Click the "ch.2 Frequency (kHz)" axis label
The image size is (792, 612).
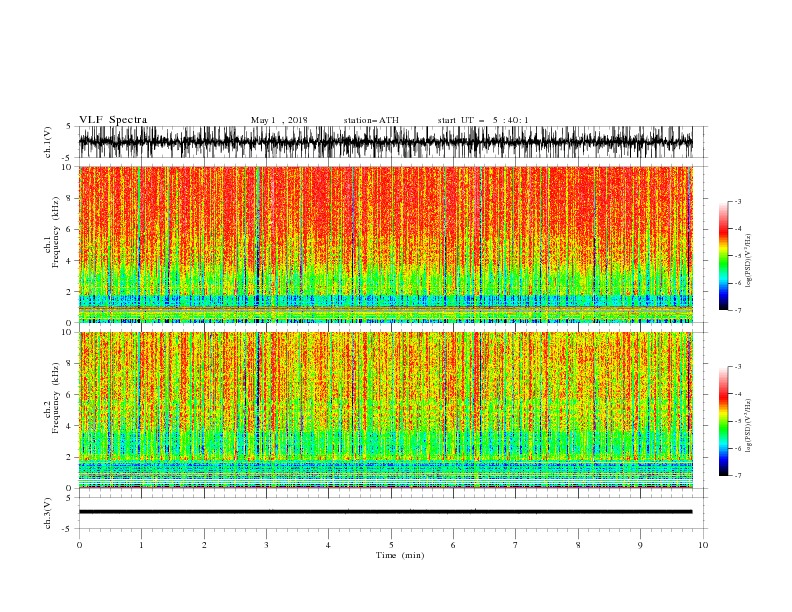point(52,398)
